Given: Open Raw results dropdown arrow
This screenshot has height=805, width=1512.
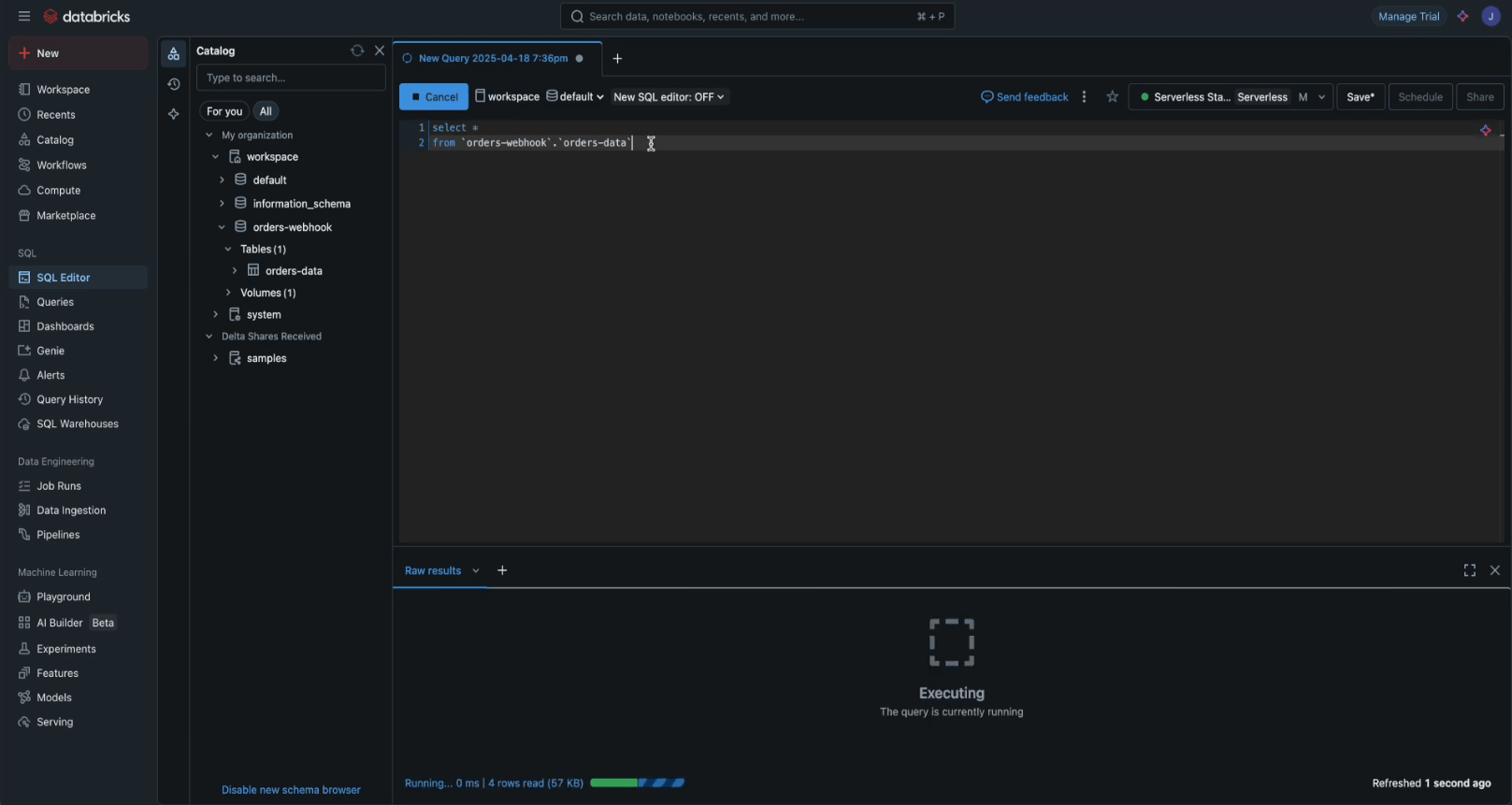Looking at the screenshot, I should pos(476,571).
